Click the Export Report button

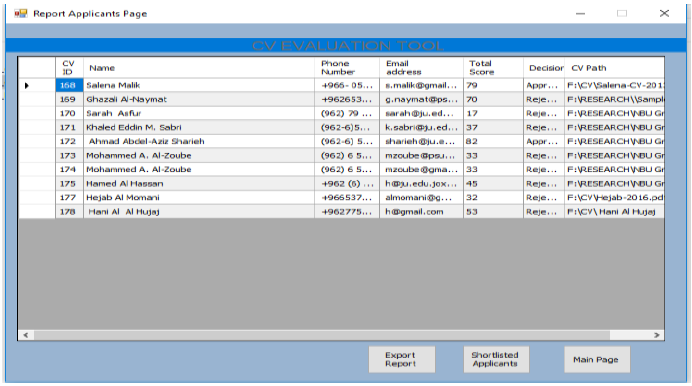pyautogui.click(x=402, y=360)
